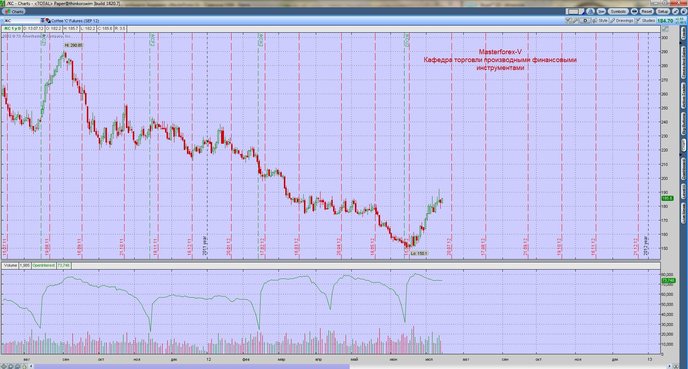Click the OpenInterest label in lower panel

[x=43, y=265]
